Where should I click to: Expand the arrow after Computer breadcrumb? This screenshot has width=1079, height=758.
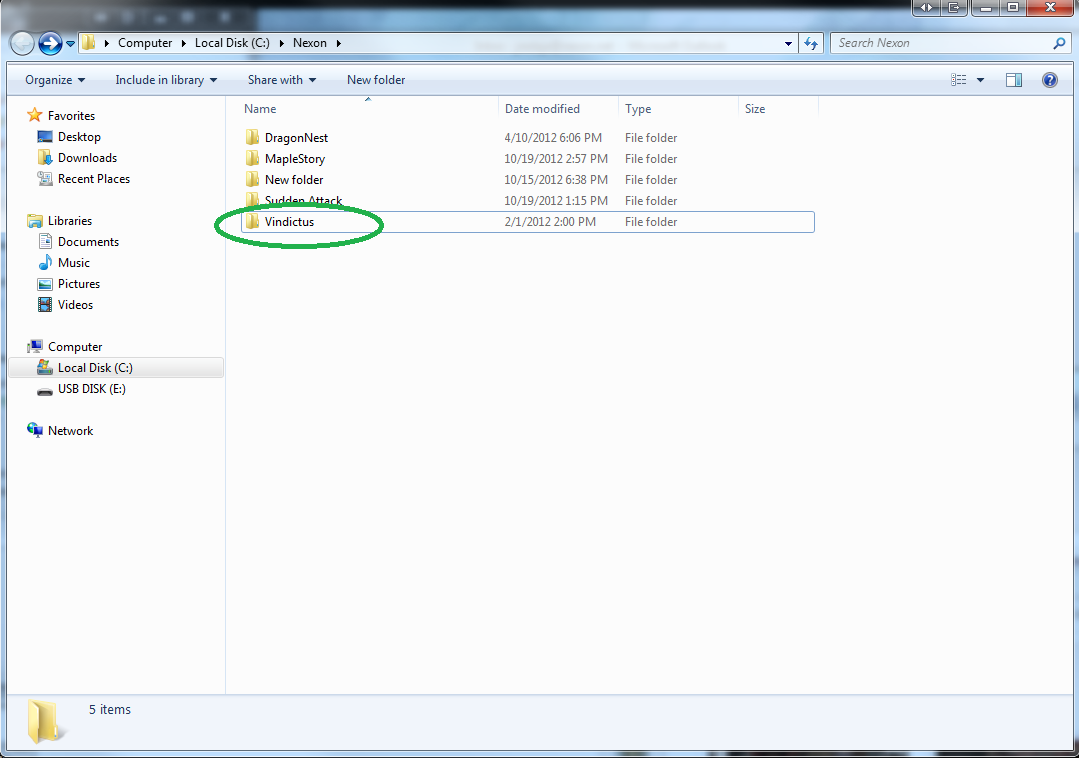[x=184, y=43]
